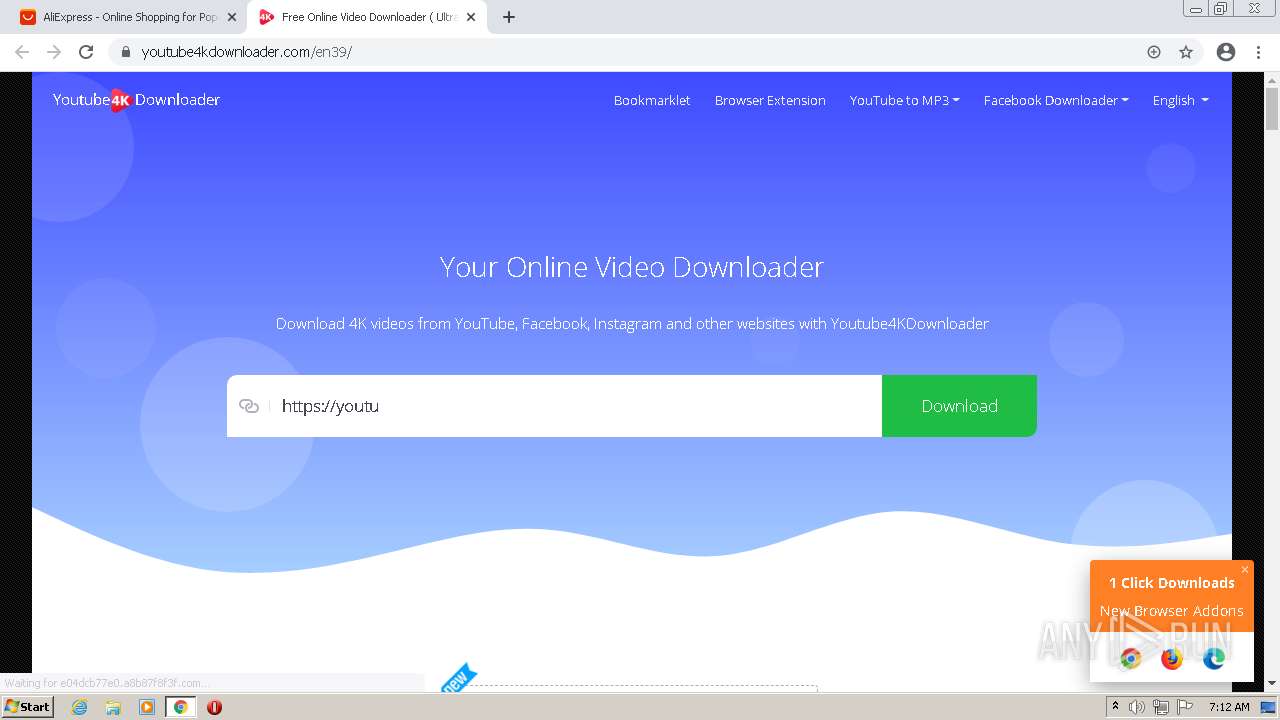
Task: Open File Explorer from the taskbar
Action: click(113, 707)
